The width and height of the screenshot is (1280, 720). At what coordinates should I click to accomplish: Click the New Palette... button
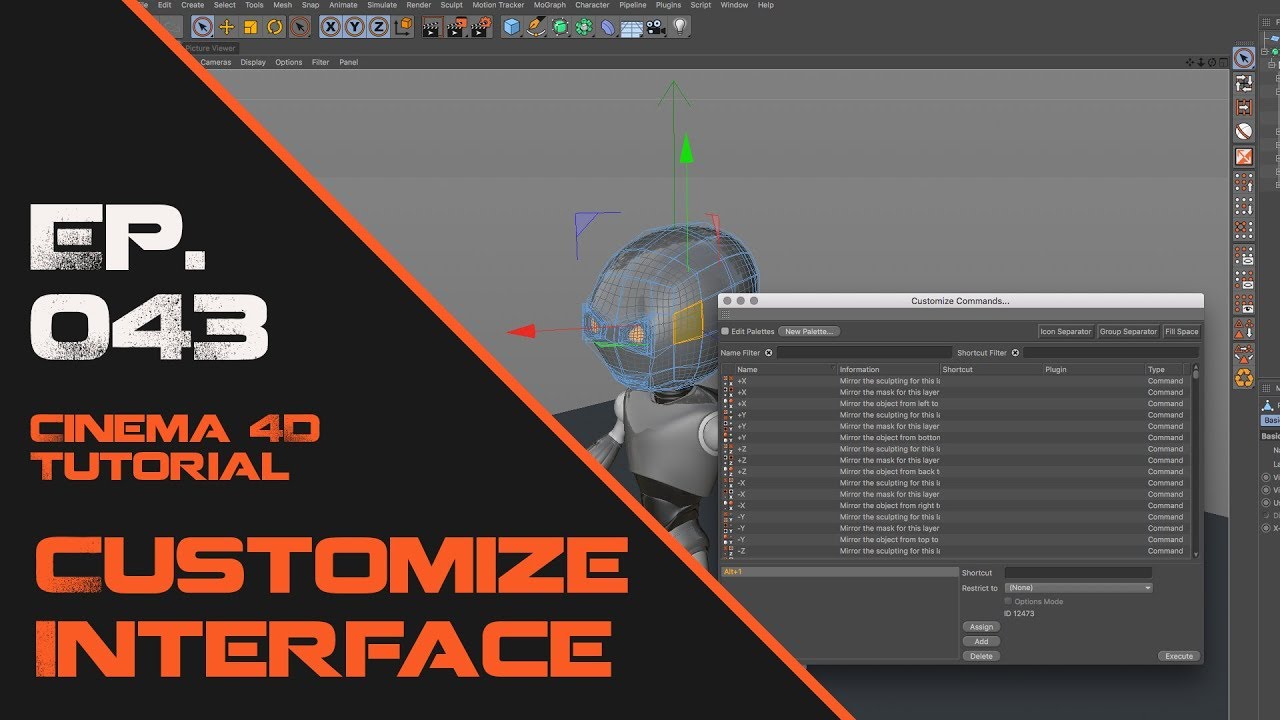pyautogui.click(x=809, y=332)
